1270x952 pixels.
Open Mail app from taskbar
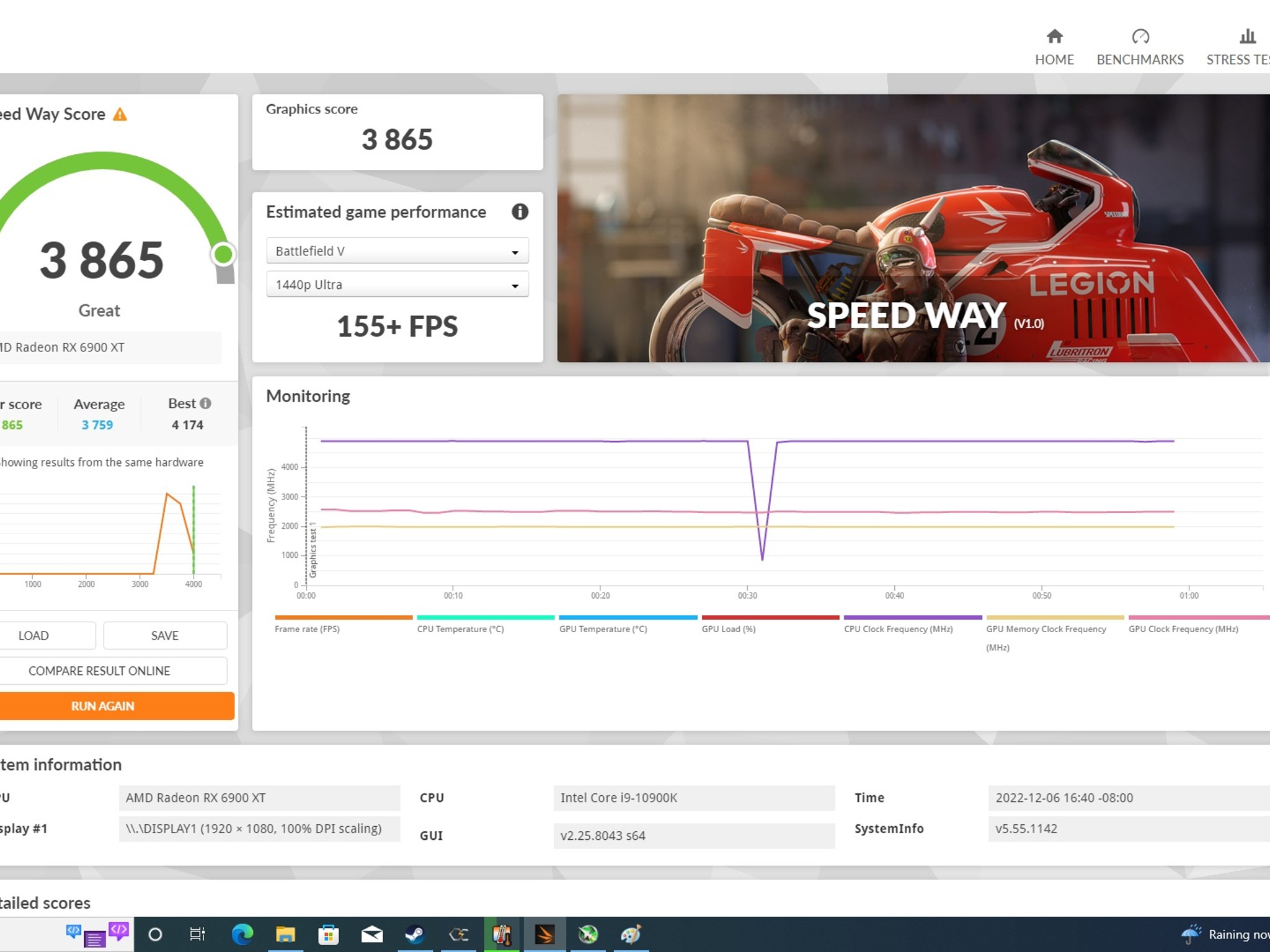tap(372, 935)
